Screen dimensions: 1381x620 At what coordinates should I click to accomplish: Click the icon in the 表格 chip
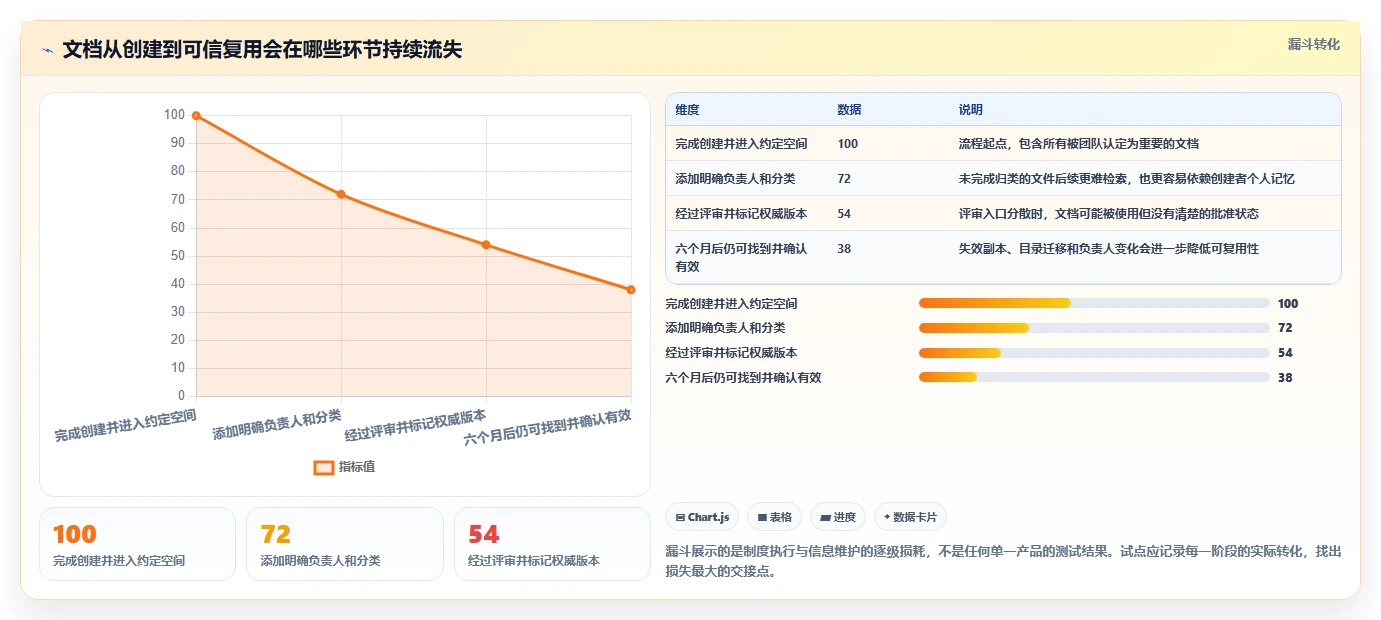click(x=762, y=517)
